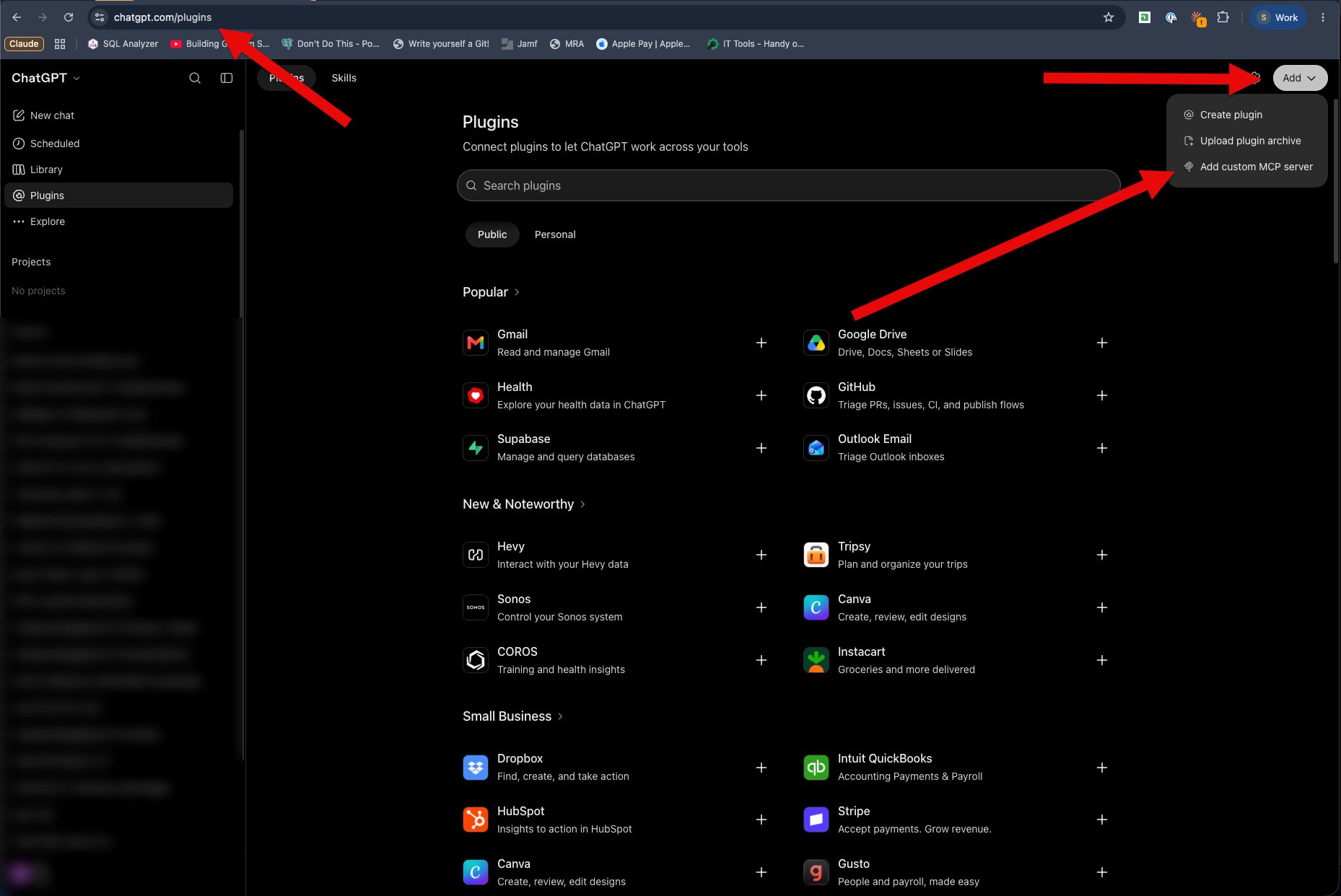
Task: Add the Gmail plugin with plus button
Action: click(761, 343)
